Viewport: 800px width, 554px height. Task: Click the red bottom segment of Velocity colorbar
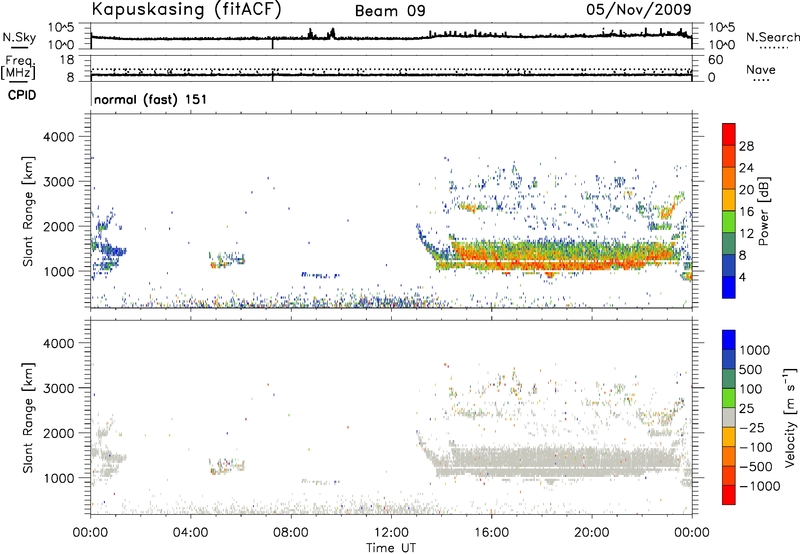pos(729,495)
